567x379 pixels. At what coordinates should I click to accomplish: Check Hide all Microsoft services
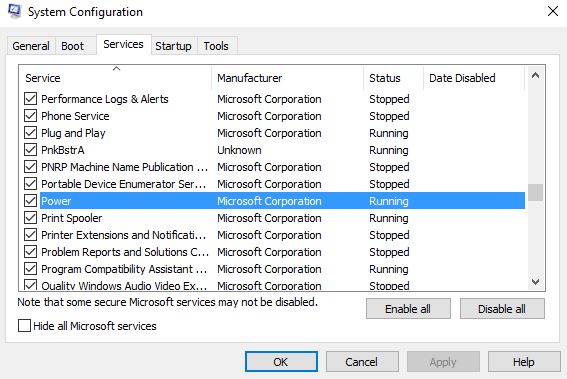(24, 326)
